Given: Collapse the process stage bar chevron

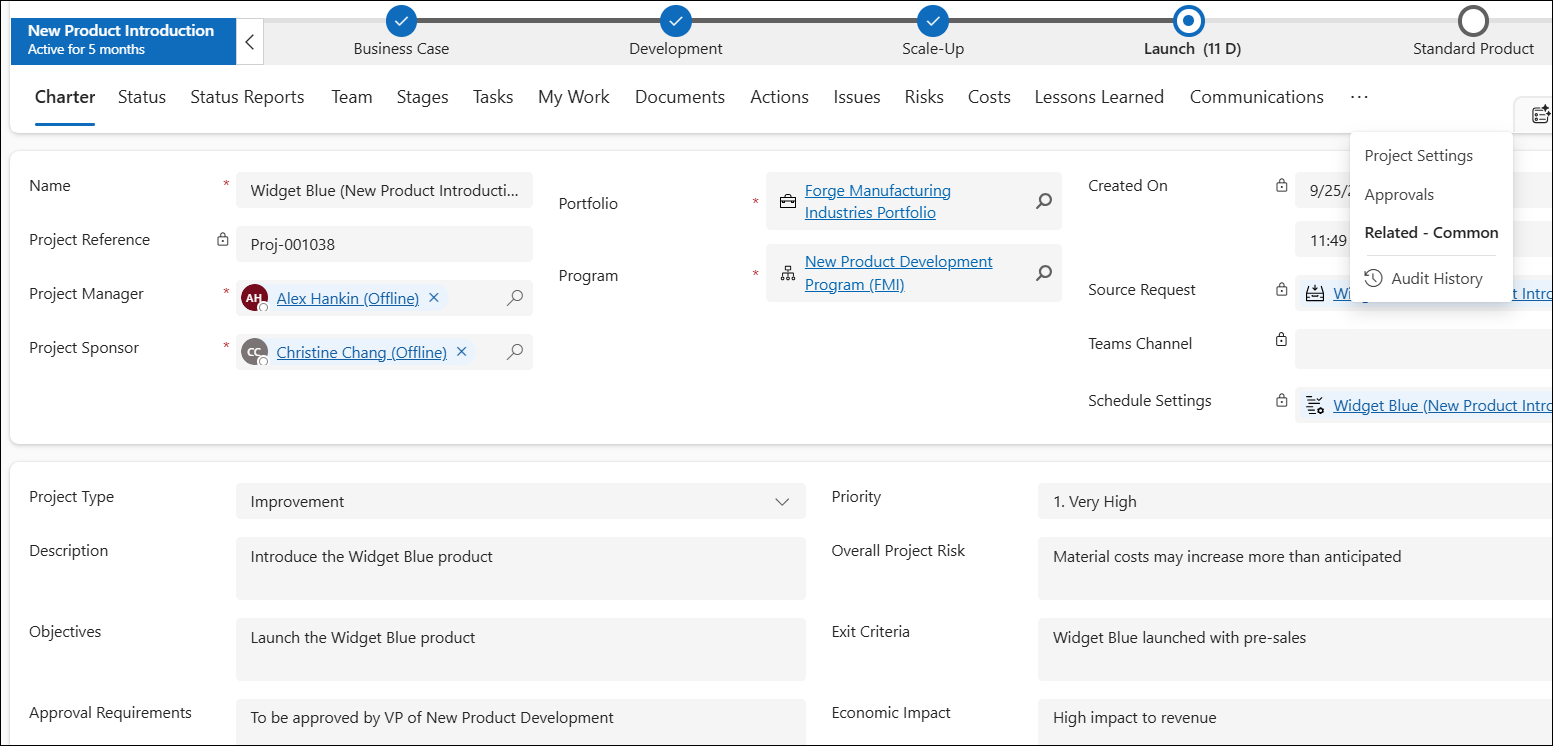Looking at the screenshot, I should 250,42.
